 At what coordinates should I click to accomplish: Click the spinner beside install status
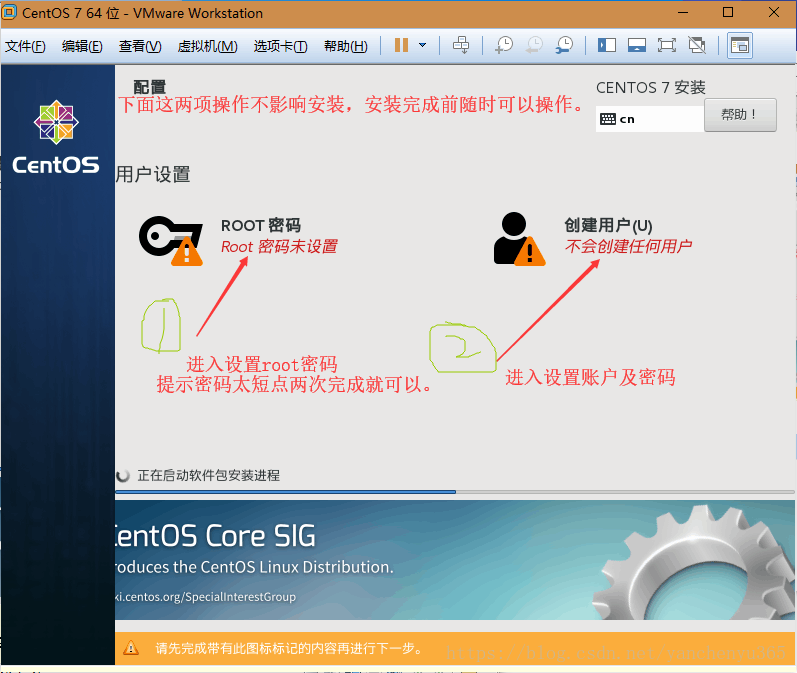pyautogui.click(x=122, y=476)
